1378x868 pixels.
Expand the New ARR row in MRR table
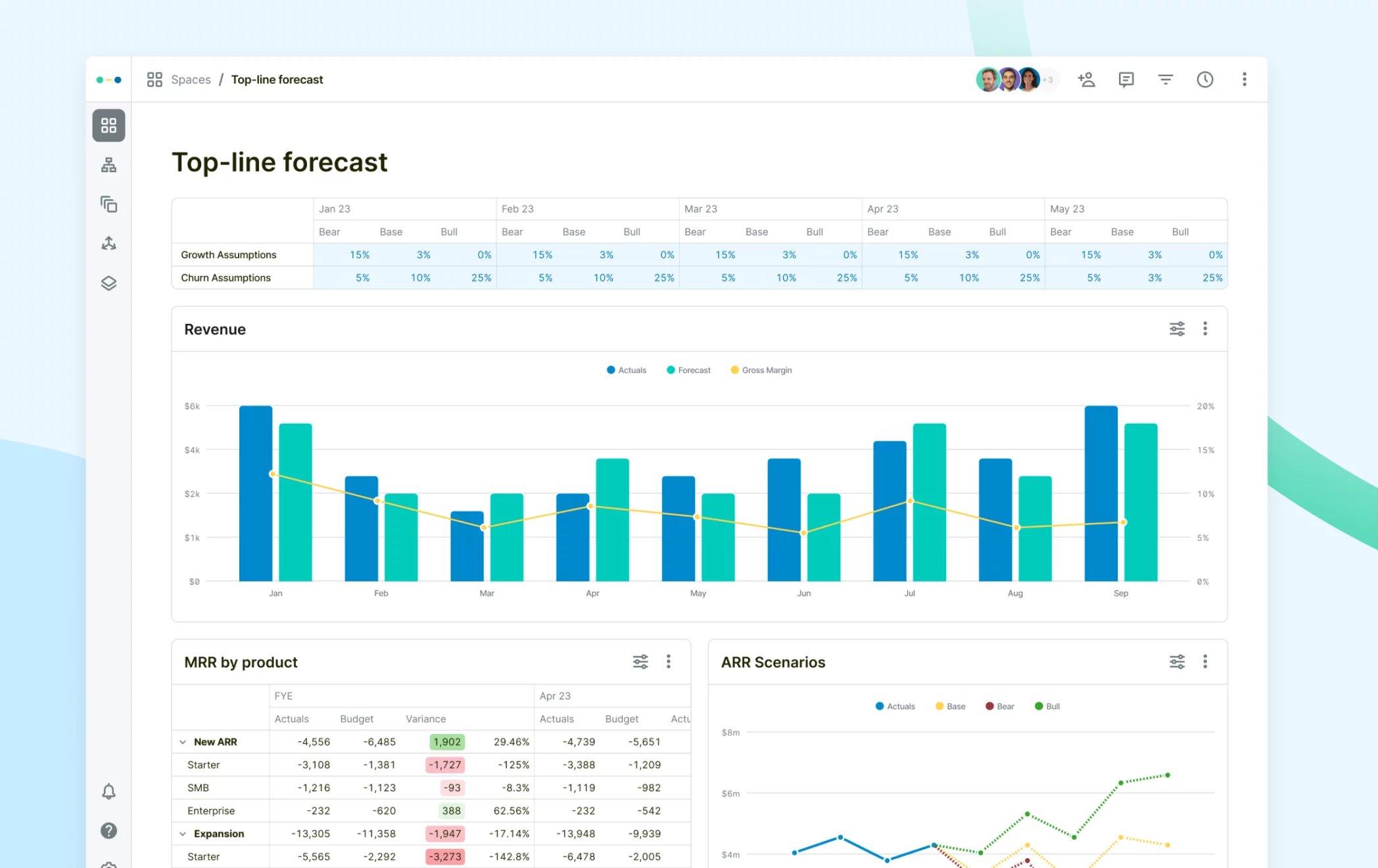click(184, 742)
